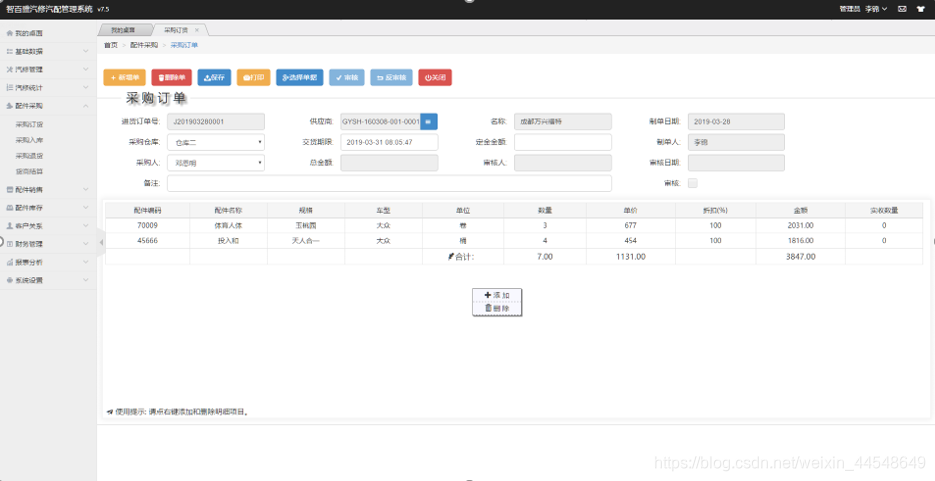Image resolution: width=935 pixels, height=481 pixels.
Task: Click the 名称 field showing 成都万兴福特
Action: 563,122
